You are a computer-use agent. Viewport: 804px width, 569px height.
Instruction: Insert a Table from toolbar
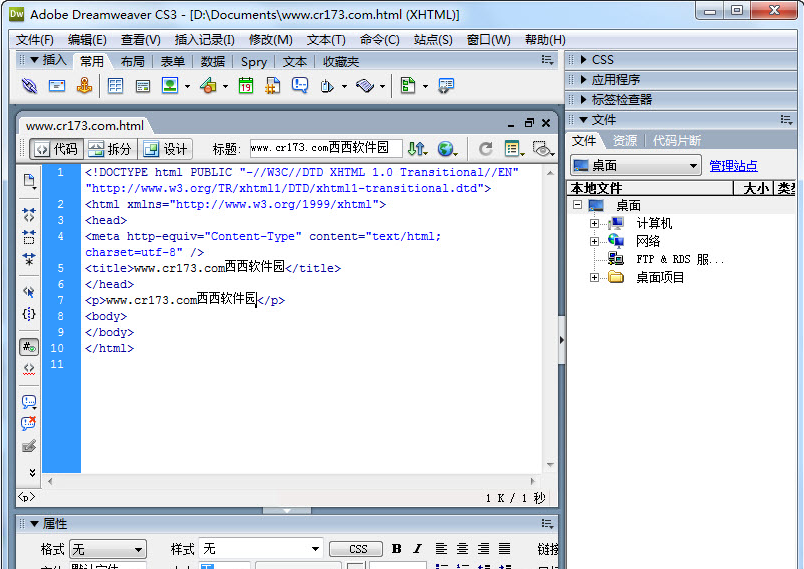pyautogui.click(x=115, y=86)
